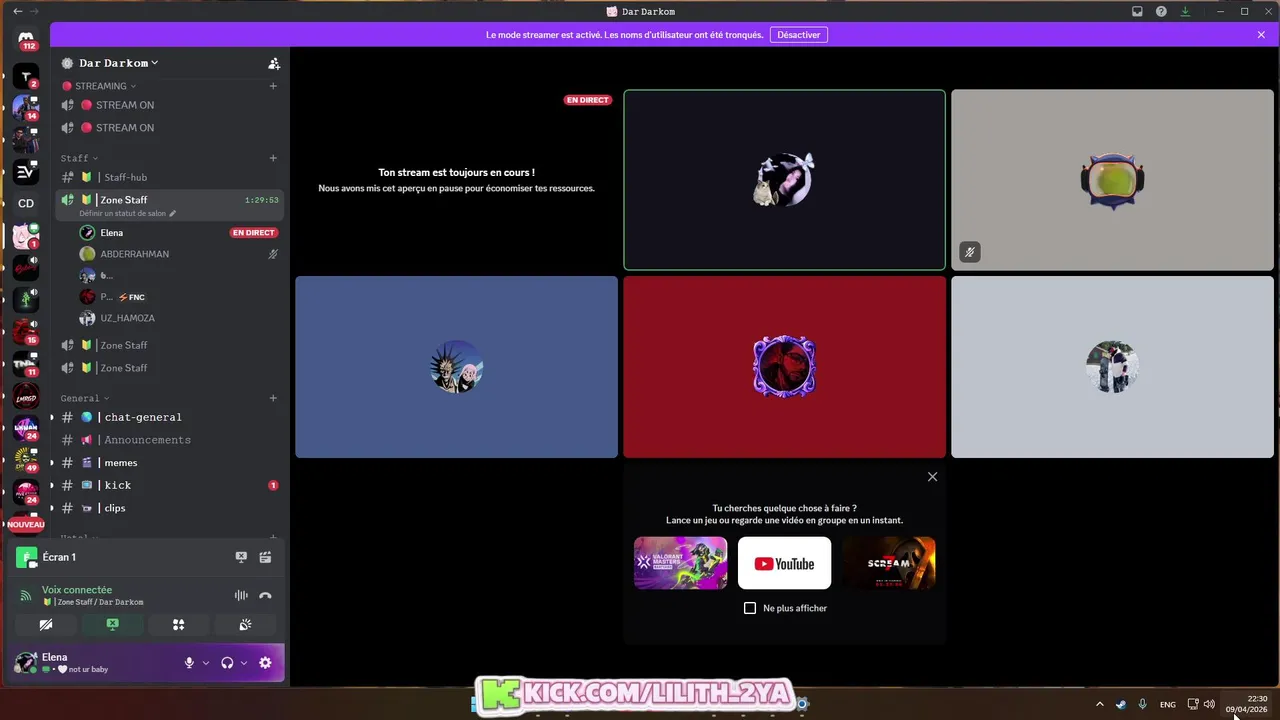Select user UZ_HAMOZA in voice list
1280x720 pixels.
point(178,318)
